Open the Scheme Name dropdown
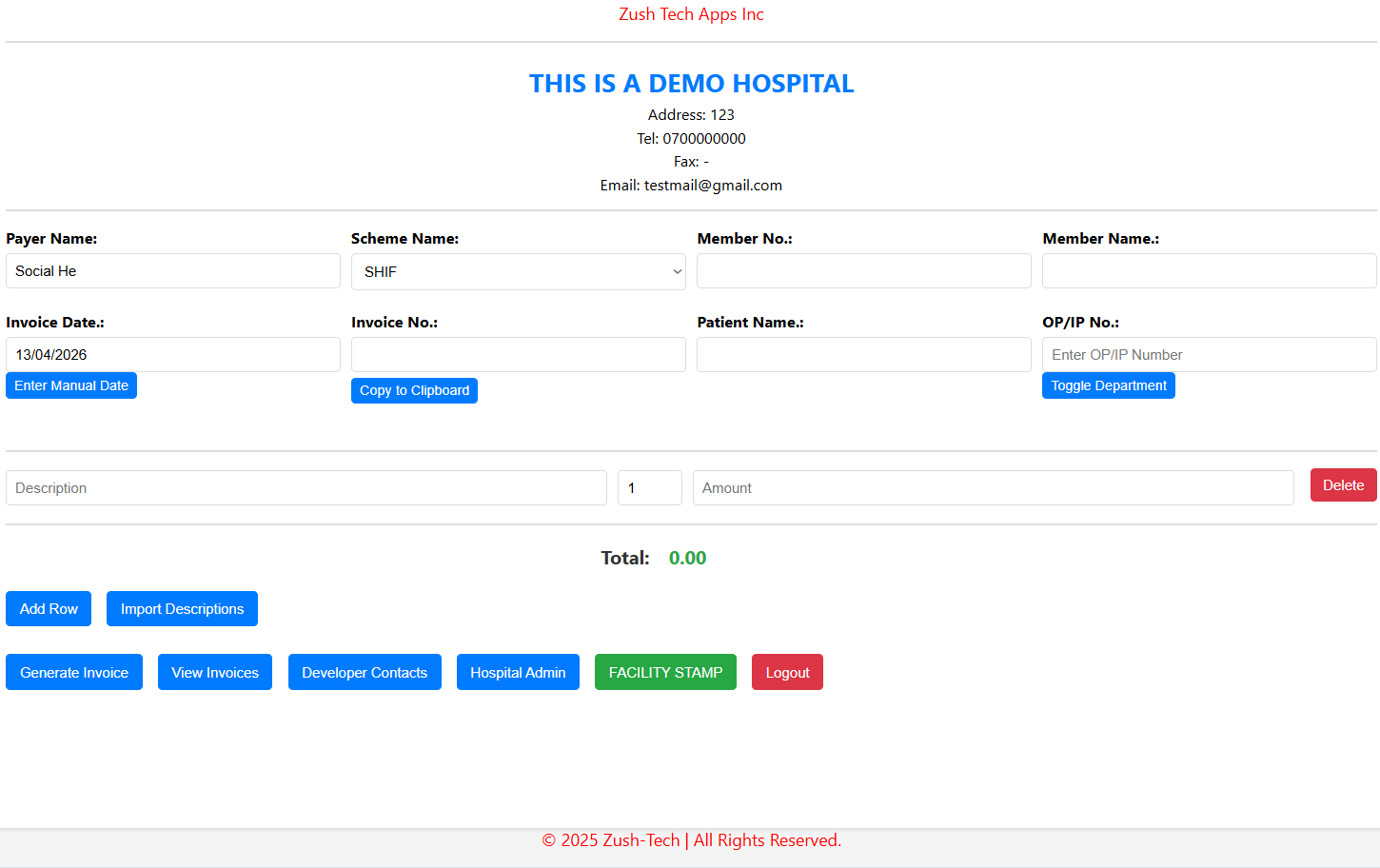 point(518,271)
